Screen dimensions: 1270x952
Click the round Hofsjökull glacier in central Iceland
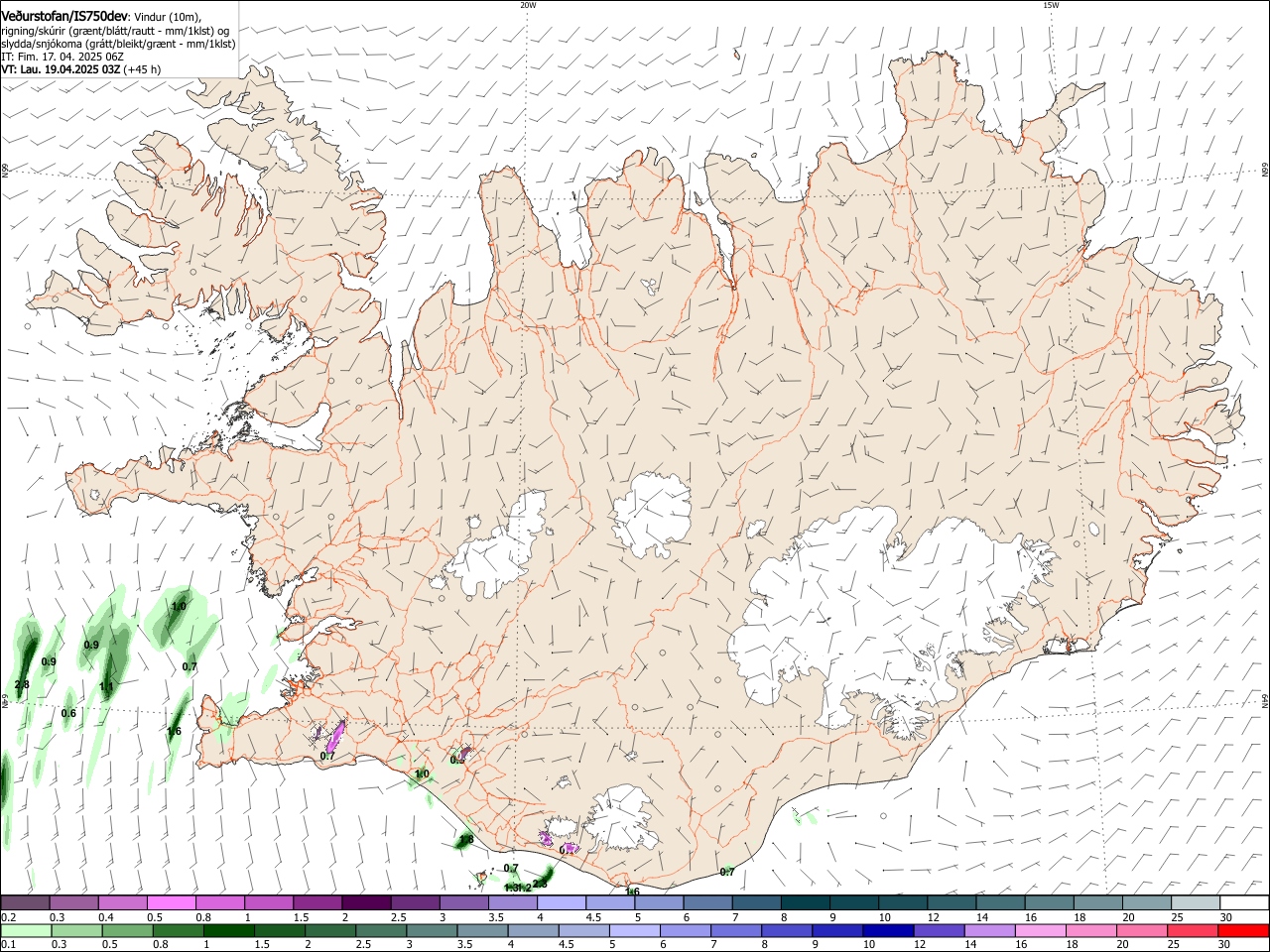652,514
